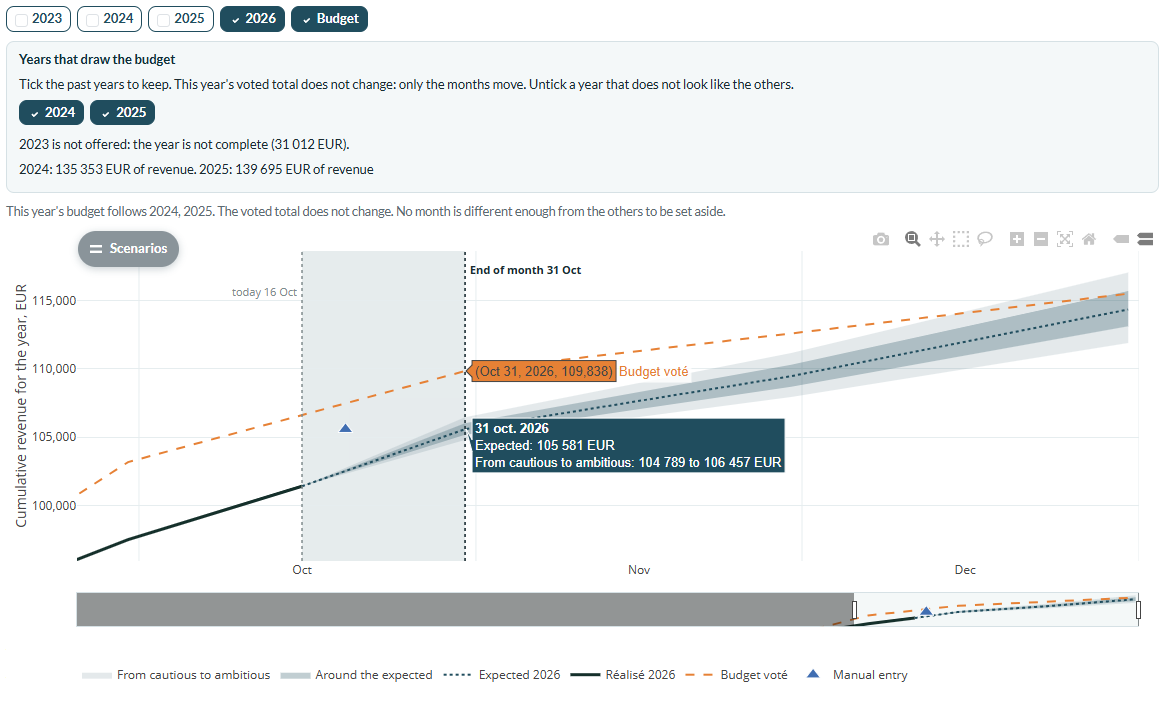Tick the 2023 series checkbox

[38, 19]
